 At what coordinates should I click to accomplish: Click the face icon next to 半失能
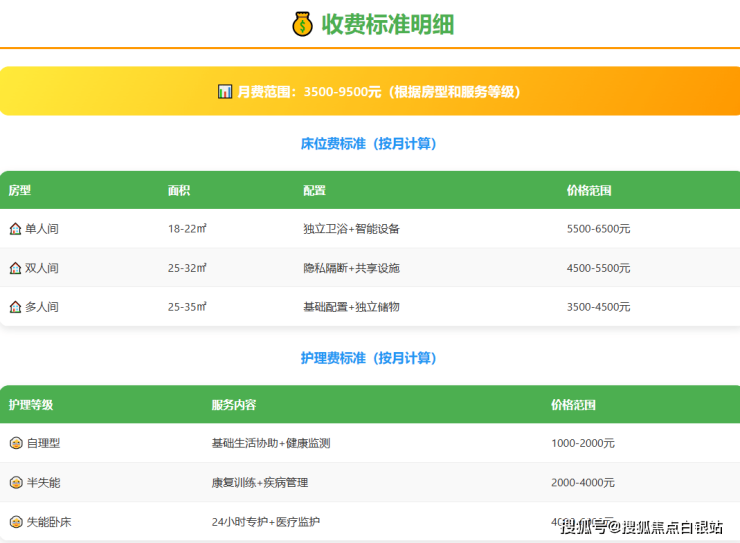pyautogui.click(x=16, y=482)
